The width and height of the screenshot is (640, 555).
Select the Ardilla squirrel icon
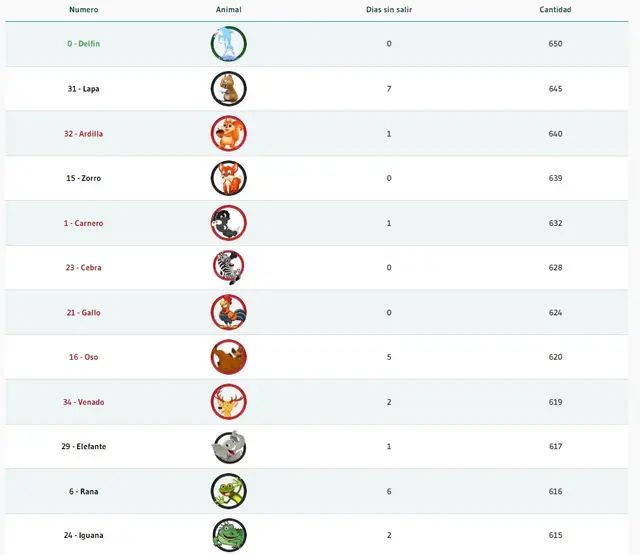[x=228, y=134]
